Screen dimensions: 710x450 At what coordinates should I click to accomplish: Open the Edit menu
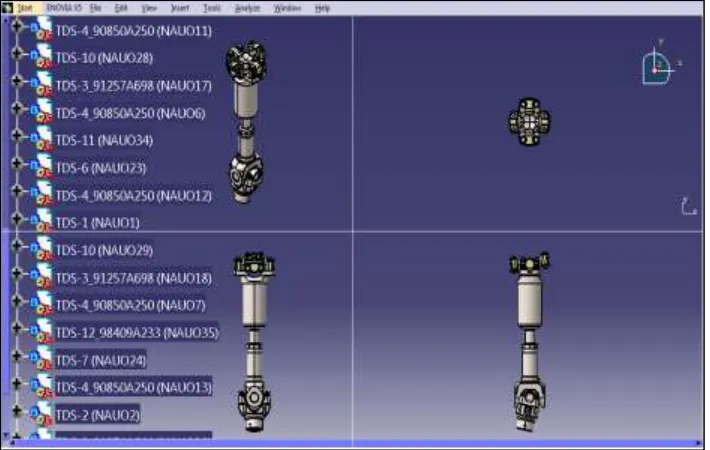(x=121, y=8)
